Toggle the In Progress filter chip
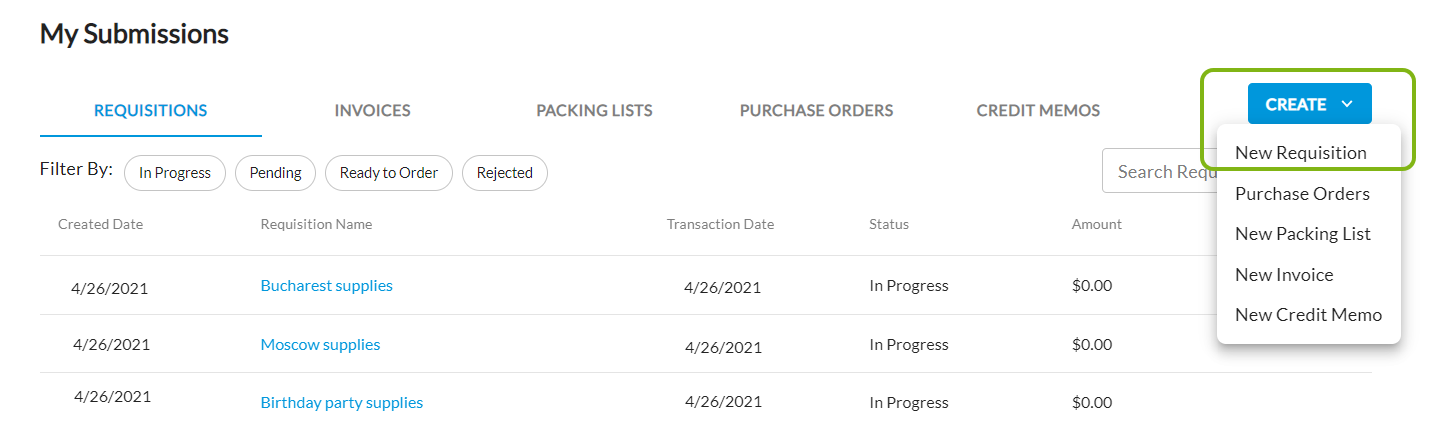This screenshot has height=421, width=1441. point(175,173)
